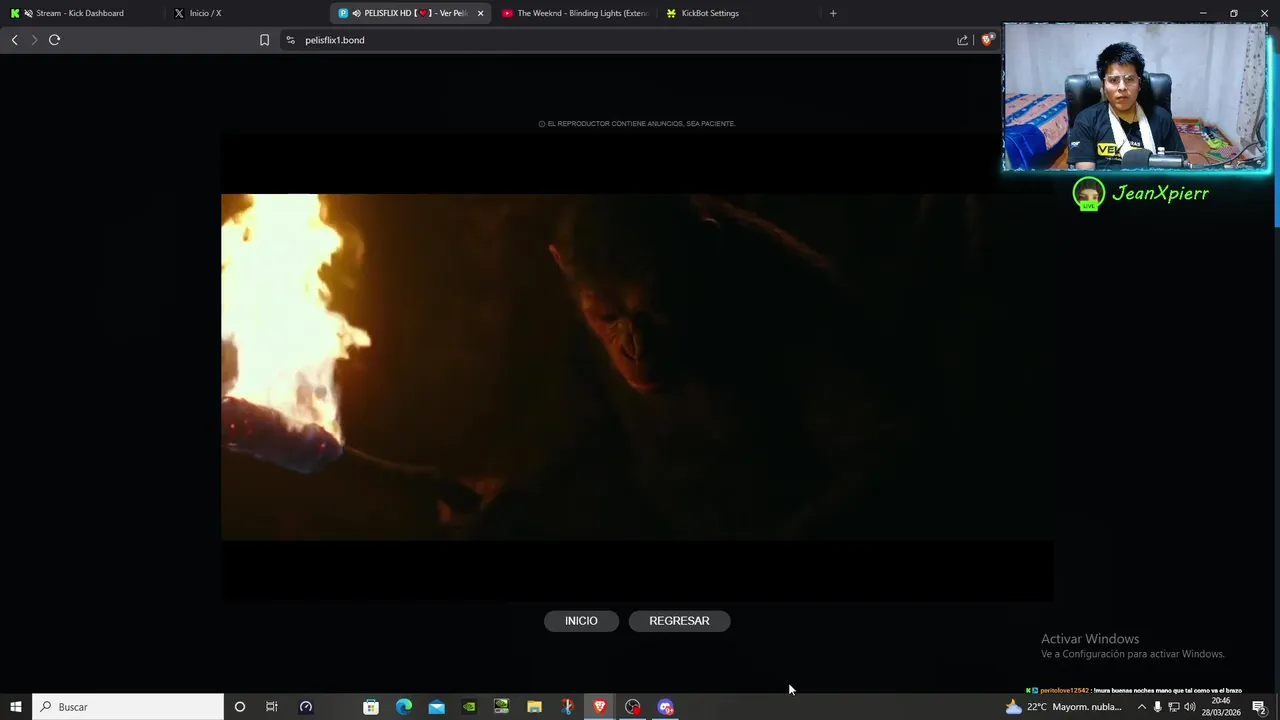
Task: Bookmark this page with the bookmark icon
Action: click(264, 40)
